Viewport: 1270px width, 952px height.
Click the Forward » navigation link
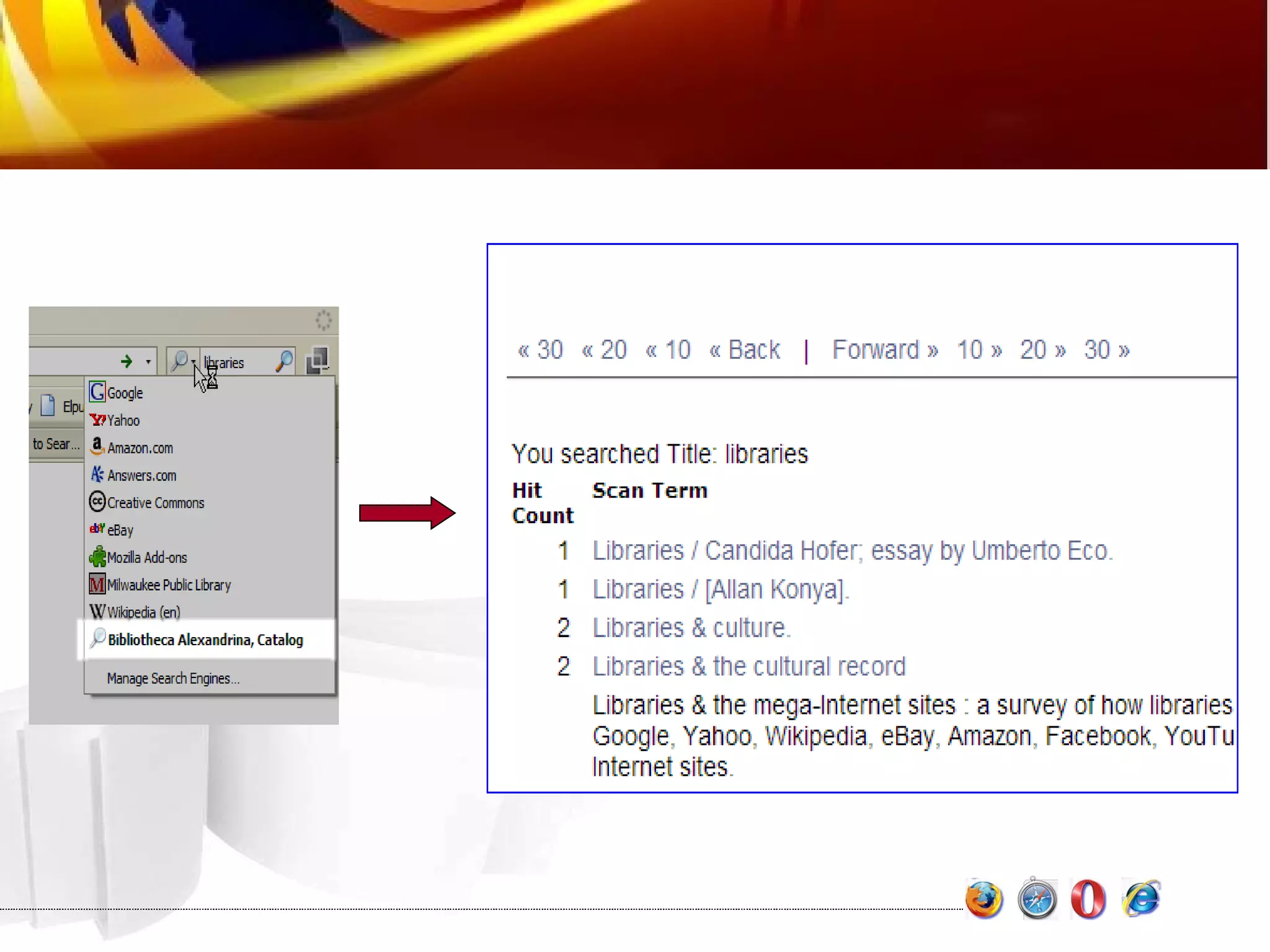(x=884, y=350)
